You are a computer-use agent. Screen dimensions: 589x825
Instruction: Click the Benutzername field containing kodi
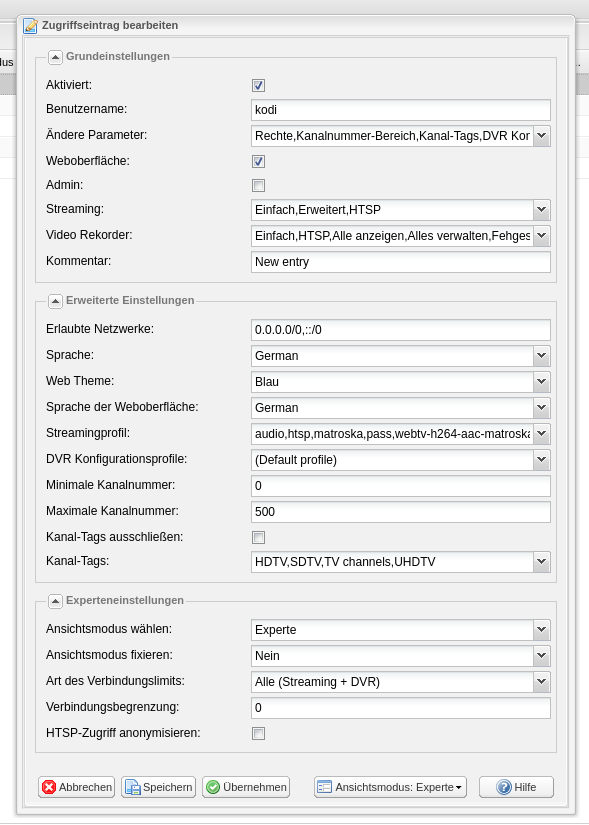(x=401, y=110)
